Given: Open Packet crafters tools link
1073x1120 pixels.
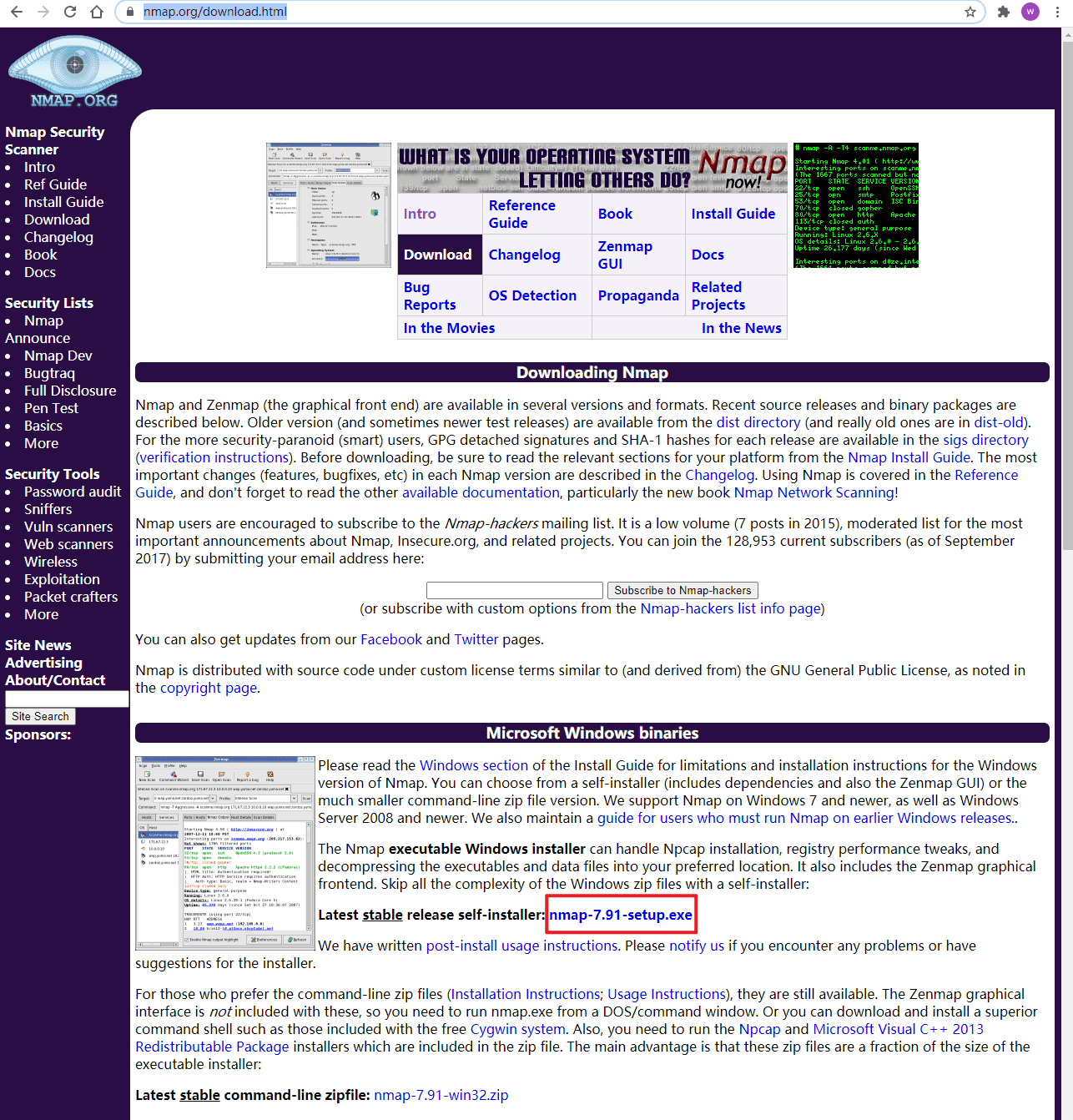Looking at the screenshot, I should coord(71,597).
